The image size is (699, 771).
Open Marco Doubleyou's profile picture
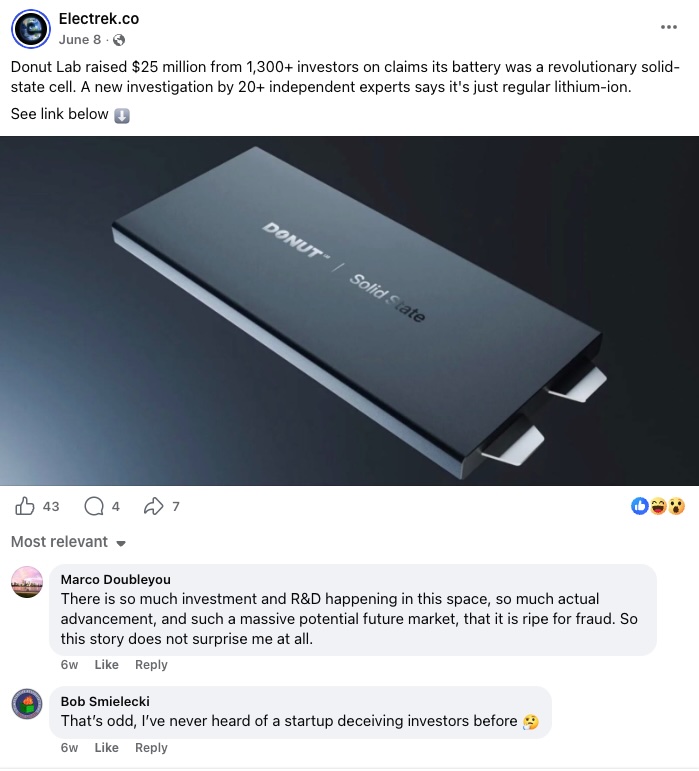point(27,582)
